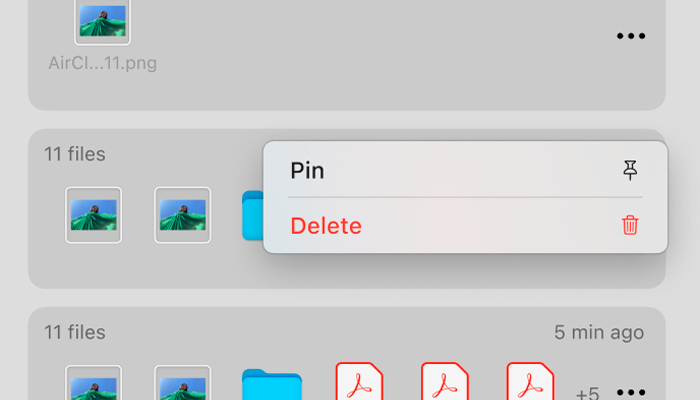The image size is (700, 400).
Task: Select first image thumbnail in 5 min ago group
Action: (x=93, y=383)
